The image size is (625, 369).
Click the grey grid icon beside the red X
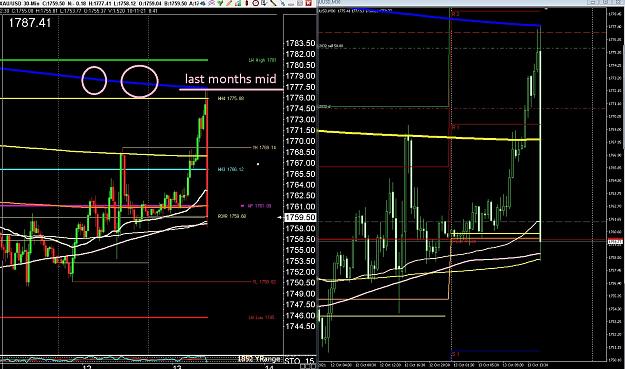[300, 3]
